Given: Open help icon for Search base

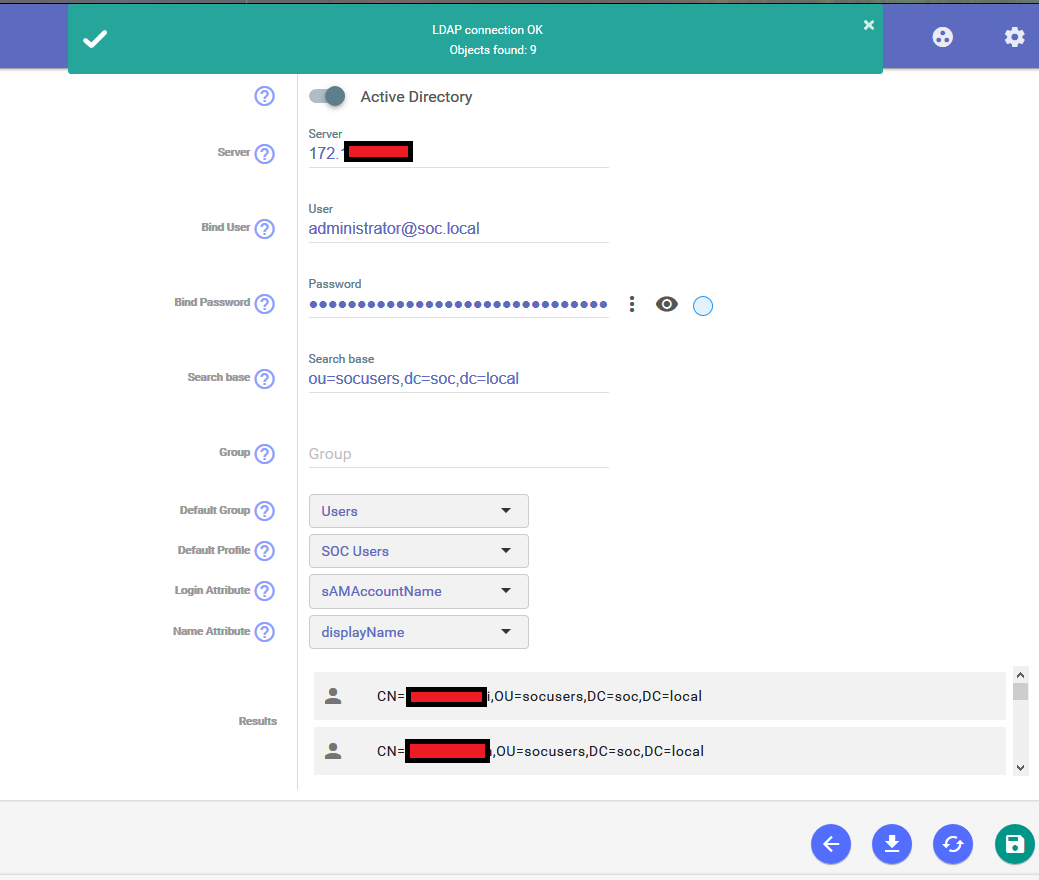Looking at the screenshot, I should 264,378.
